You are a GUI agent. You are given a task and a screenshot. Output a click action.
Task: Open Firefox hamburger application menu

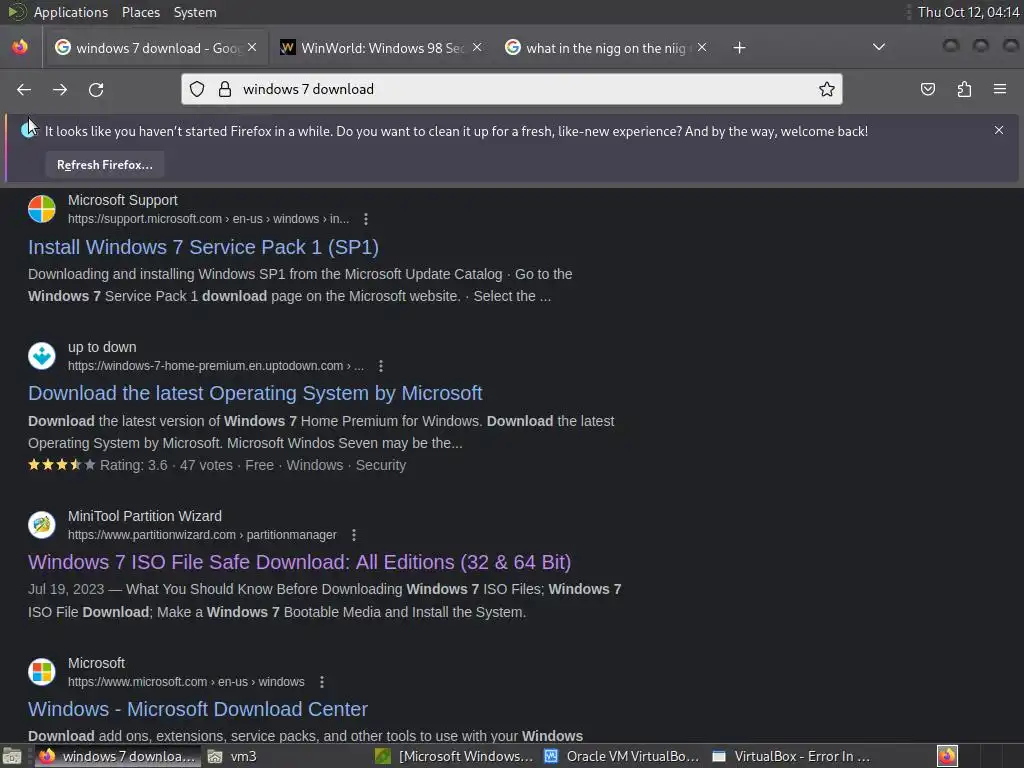(1000, 89)
